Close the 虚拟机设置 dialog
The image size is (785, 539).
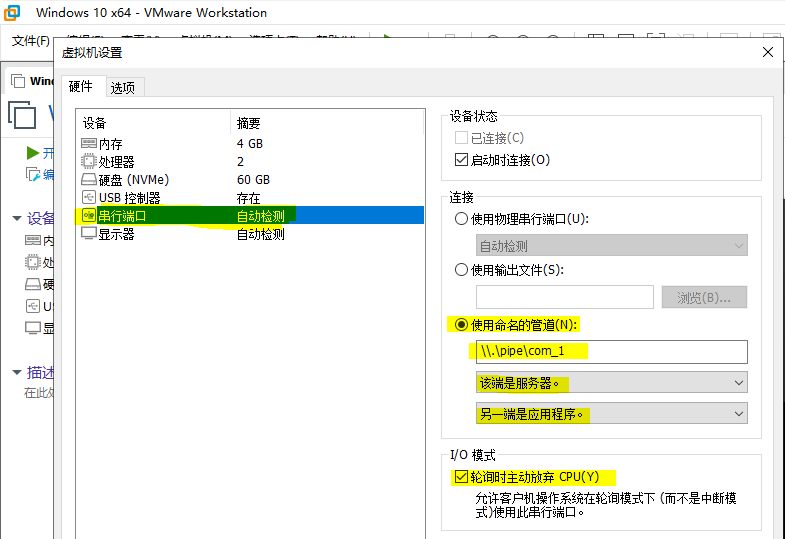pyautogui.click(x=767, y=52)
